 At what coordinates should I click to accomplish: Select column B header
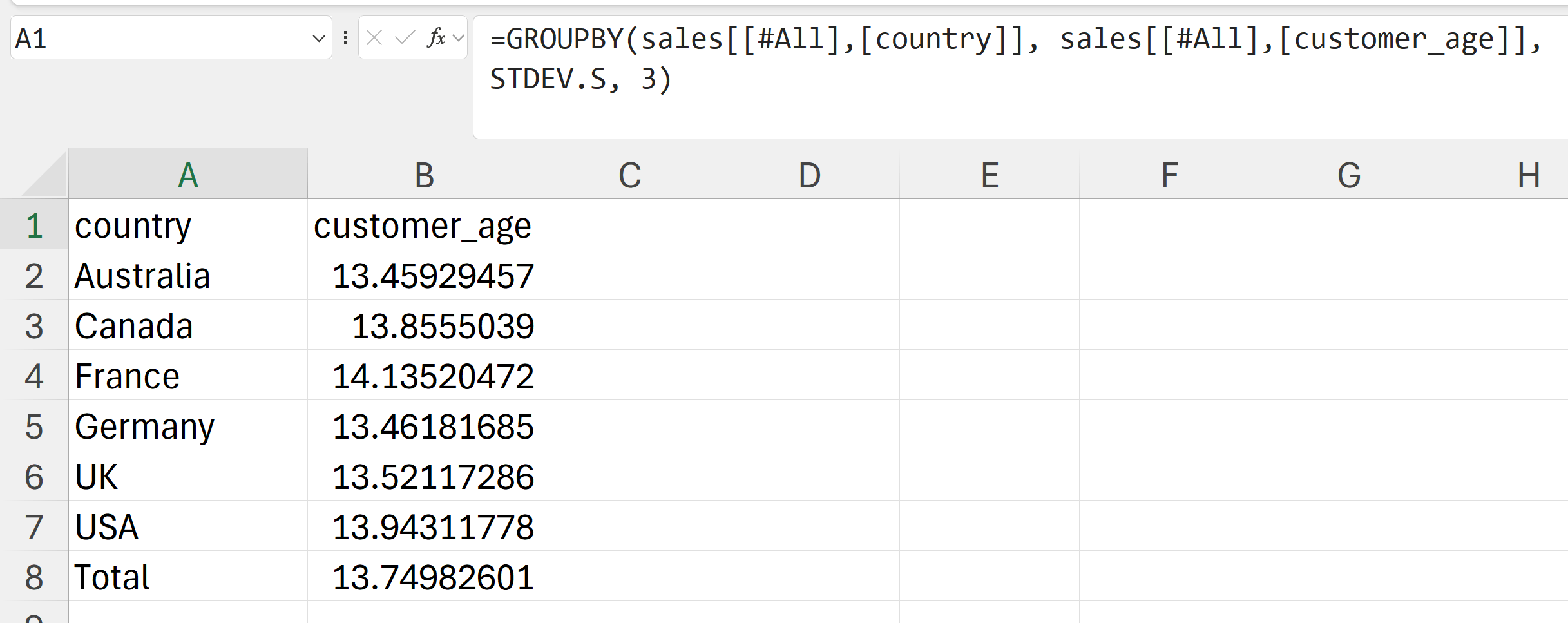pyautogui.click(x=424, y=174)
